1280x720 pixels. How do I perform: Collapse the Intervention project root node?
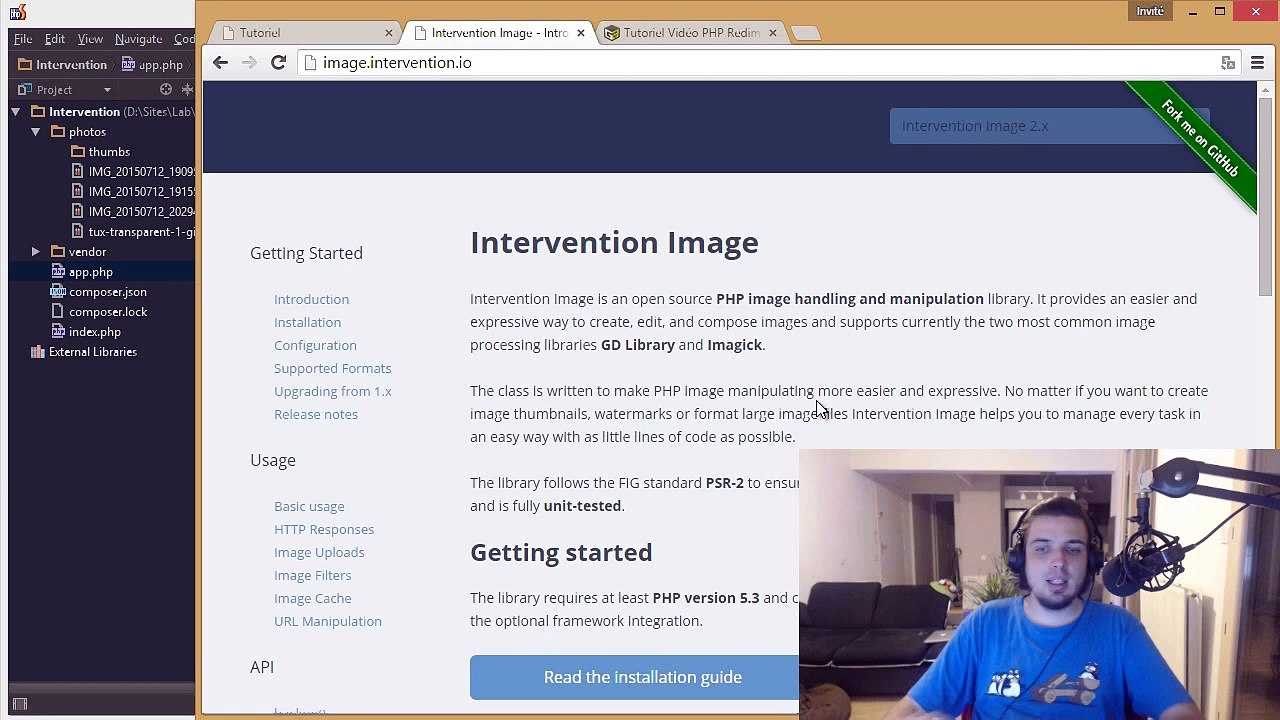[16, 111]
